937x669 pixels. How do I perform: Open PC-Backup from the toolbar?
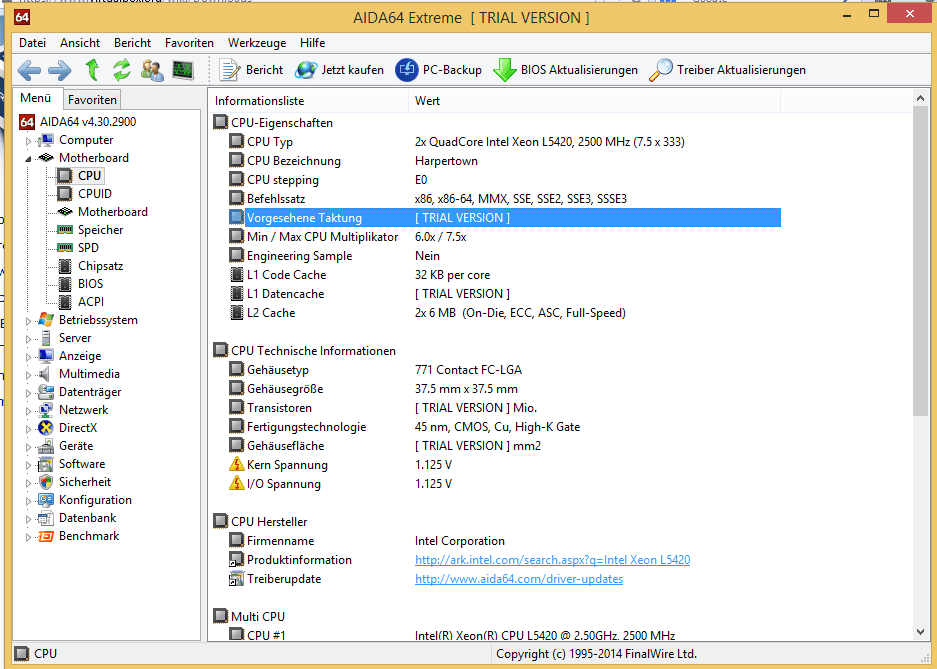439,70
